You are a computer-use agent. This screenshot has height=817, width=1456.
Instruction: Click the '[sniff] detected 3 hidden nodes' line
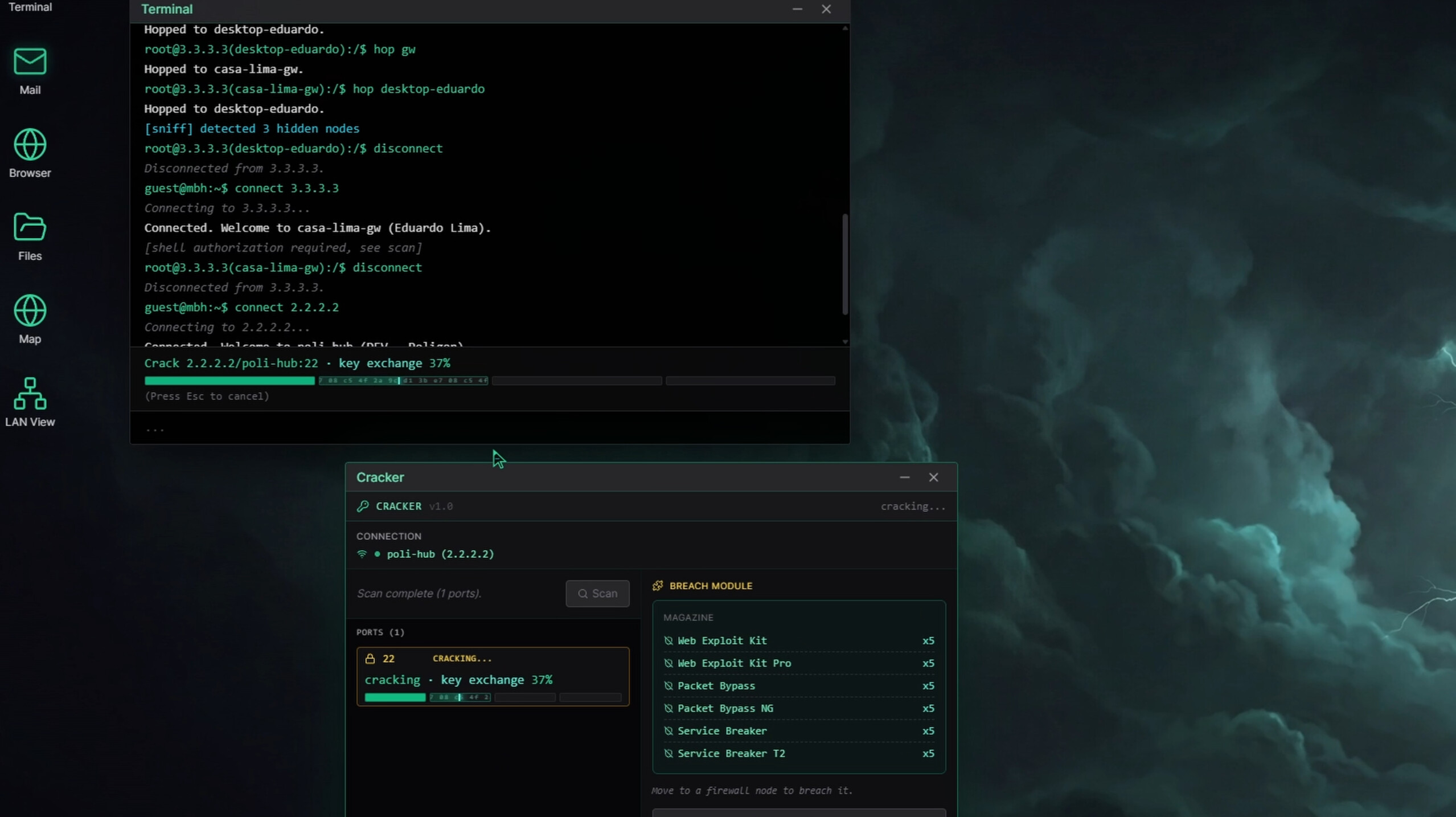252,129
